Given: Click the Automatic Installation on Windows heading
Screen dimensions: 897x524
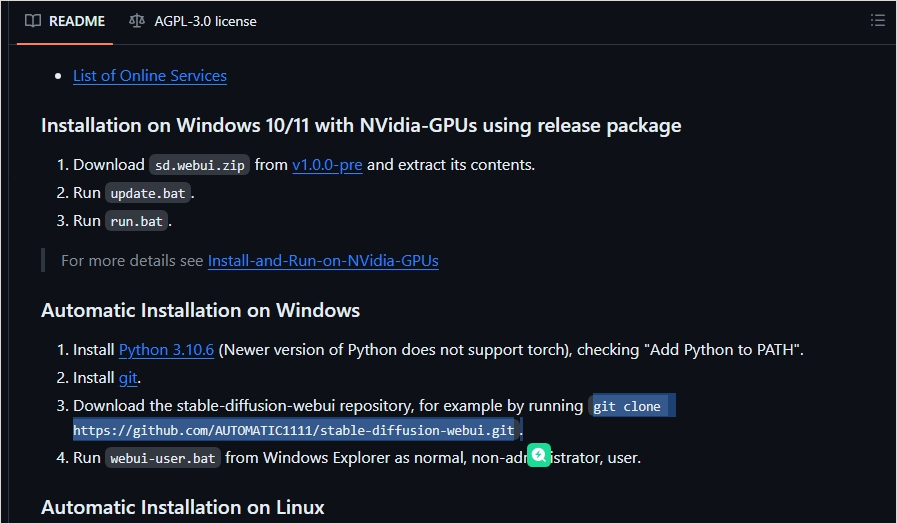Looking at the screenshot, I should point(200,310).
